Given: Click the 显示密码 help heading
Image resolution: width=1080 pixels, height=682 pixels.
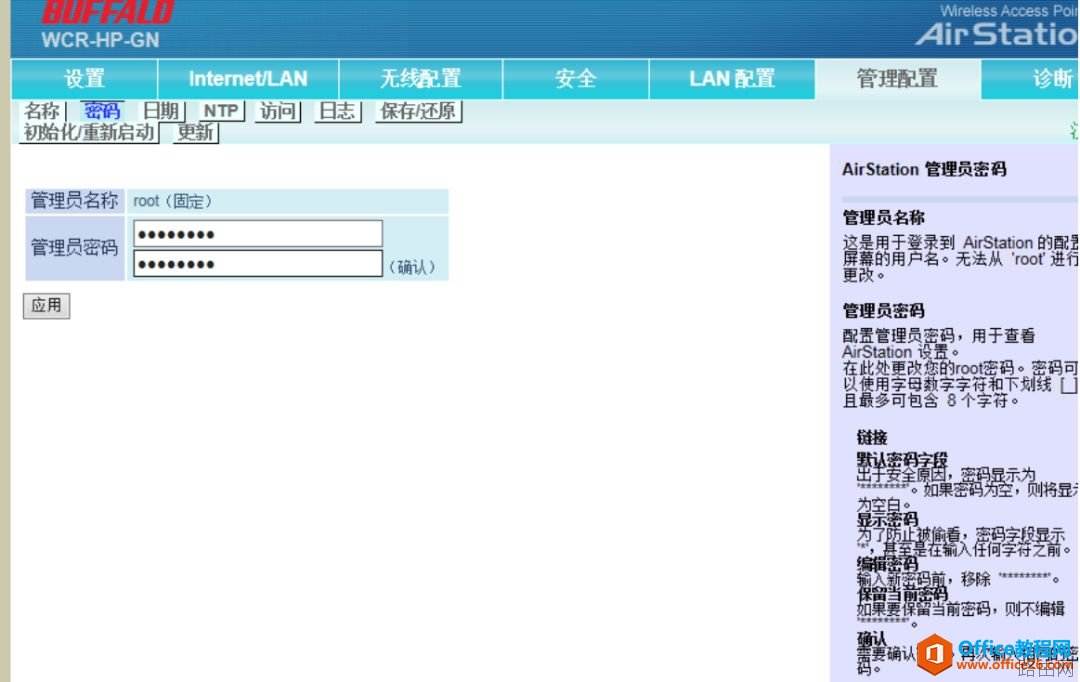Looking at the screenshot, I should tap(887, 519).
